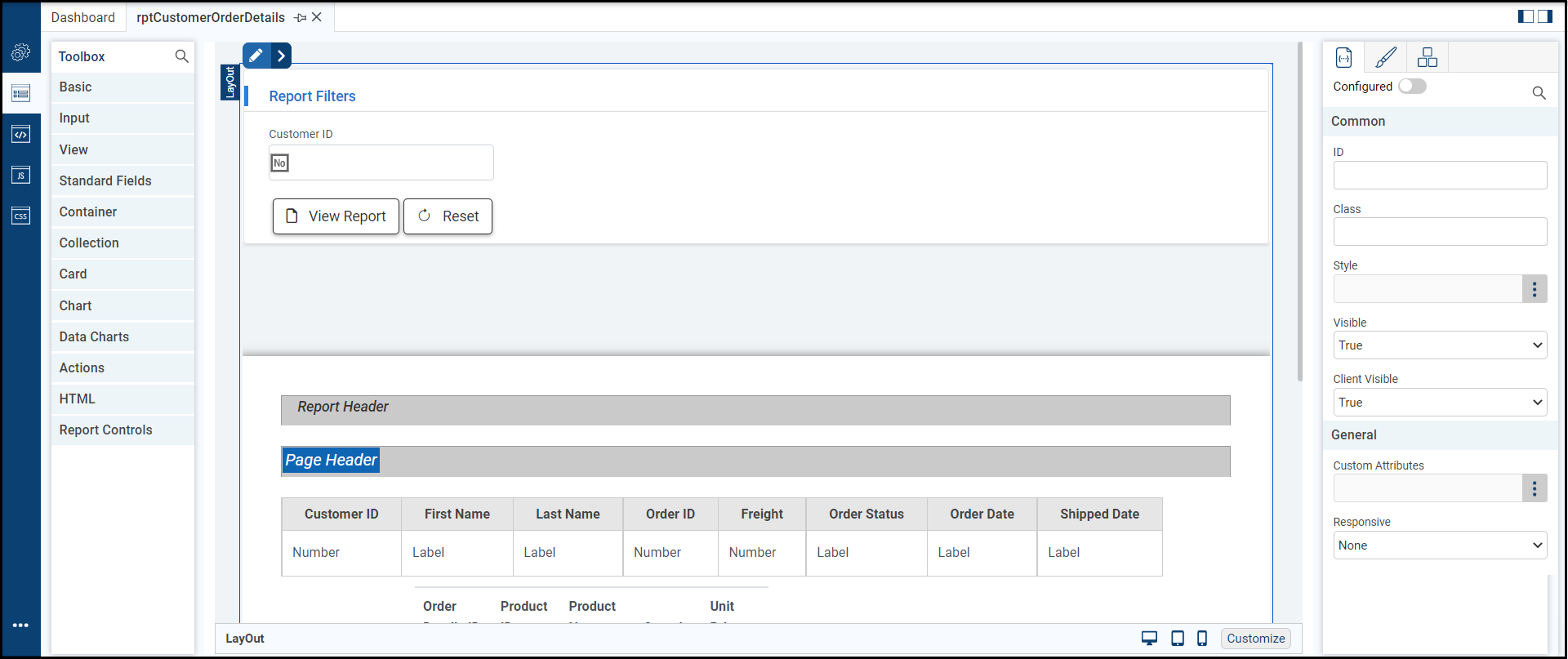
Task: Click the Style property field
Action: 1428,289
